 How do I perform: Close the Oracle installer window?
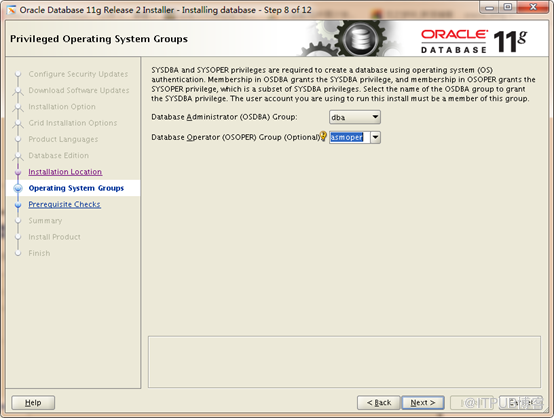click(x=533, y=8)
